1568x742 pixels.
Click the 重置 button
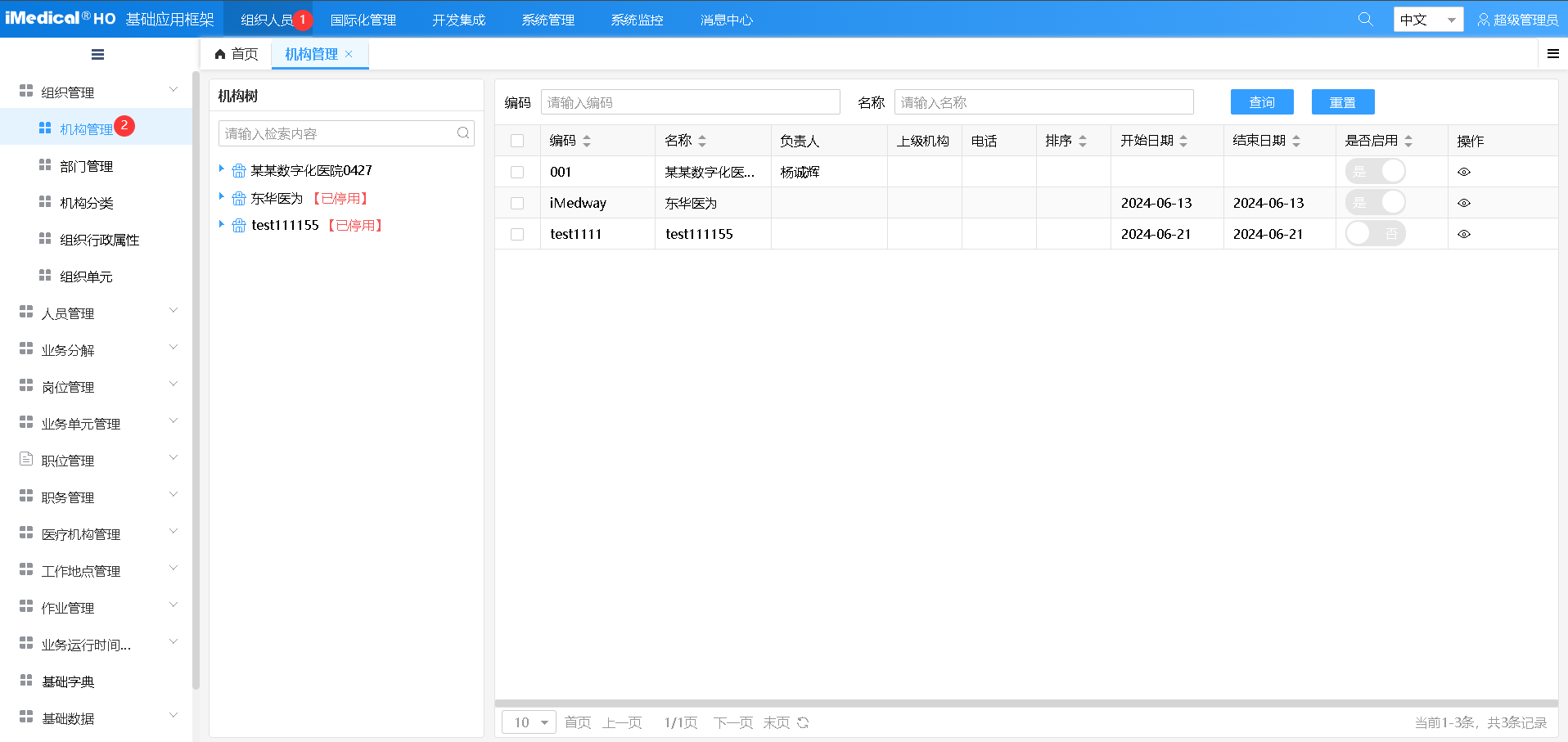point(1342,102)
